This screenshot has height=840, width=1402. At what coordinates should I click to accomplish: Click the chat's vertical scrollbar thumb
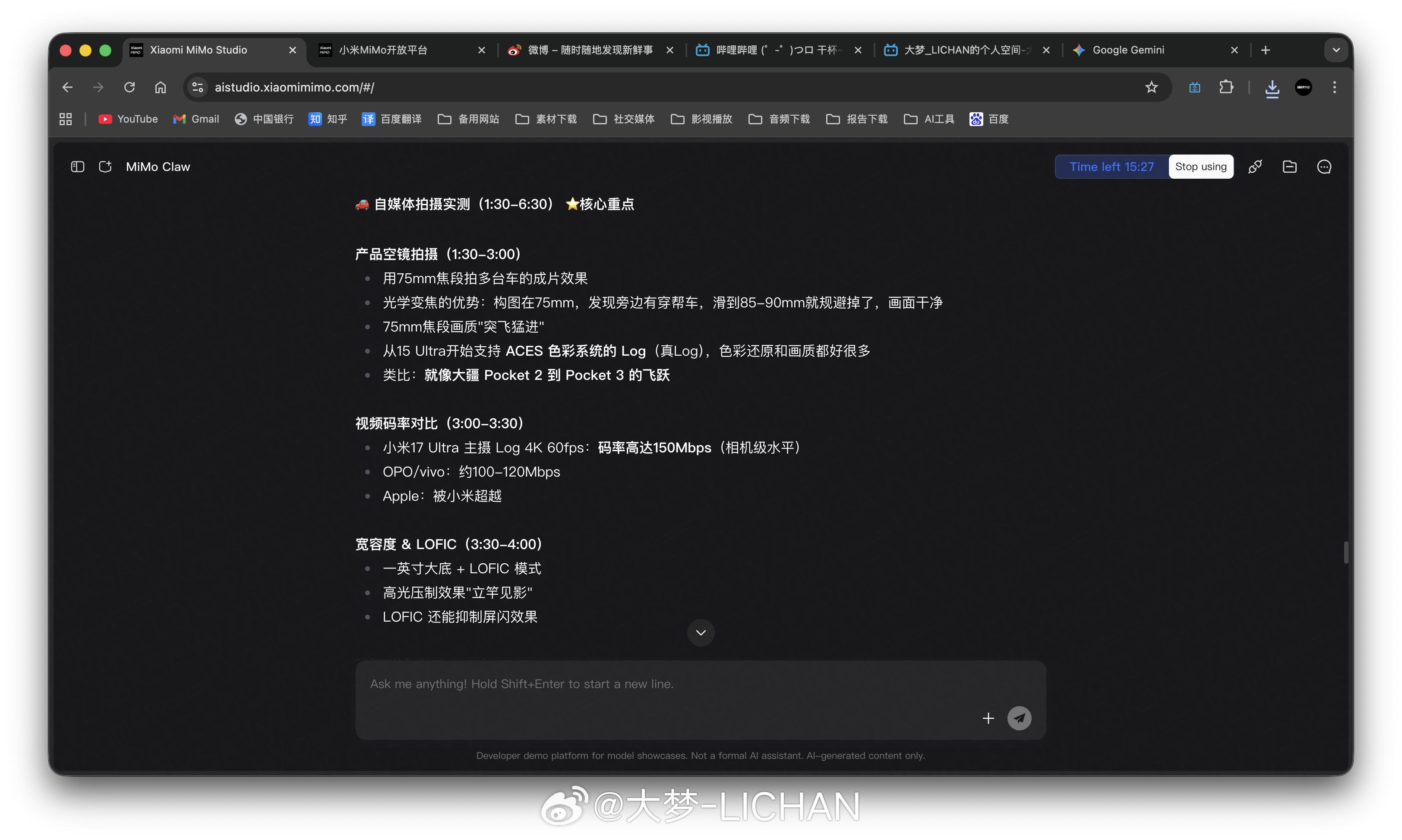tap(1345, 553)
